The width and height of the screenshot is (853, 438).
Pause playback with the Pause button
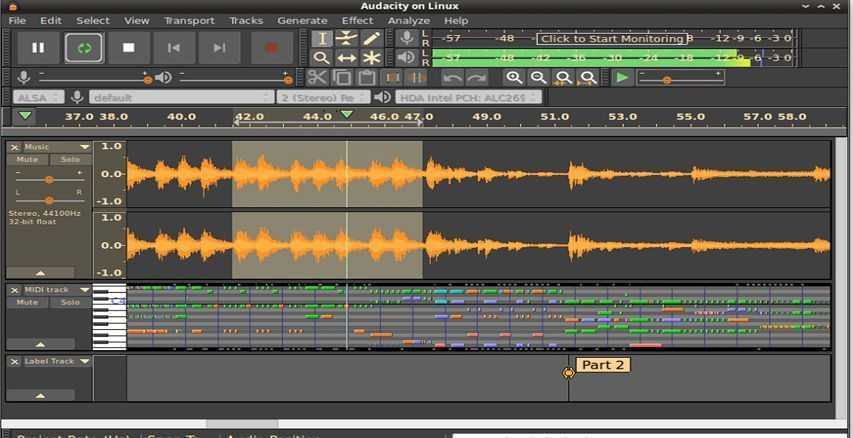(x=38, y=48)
